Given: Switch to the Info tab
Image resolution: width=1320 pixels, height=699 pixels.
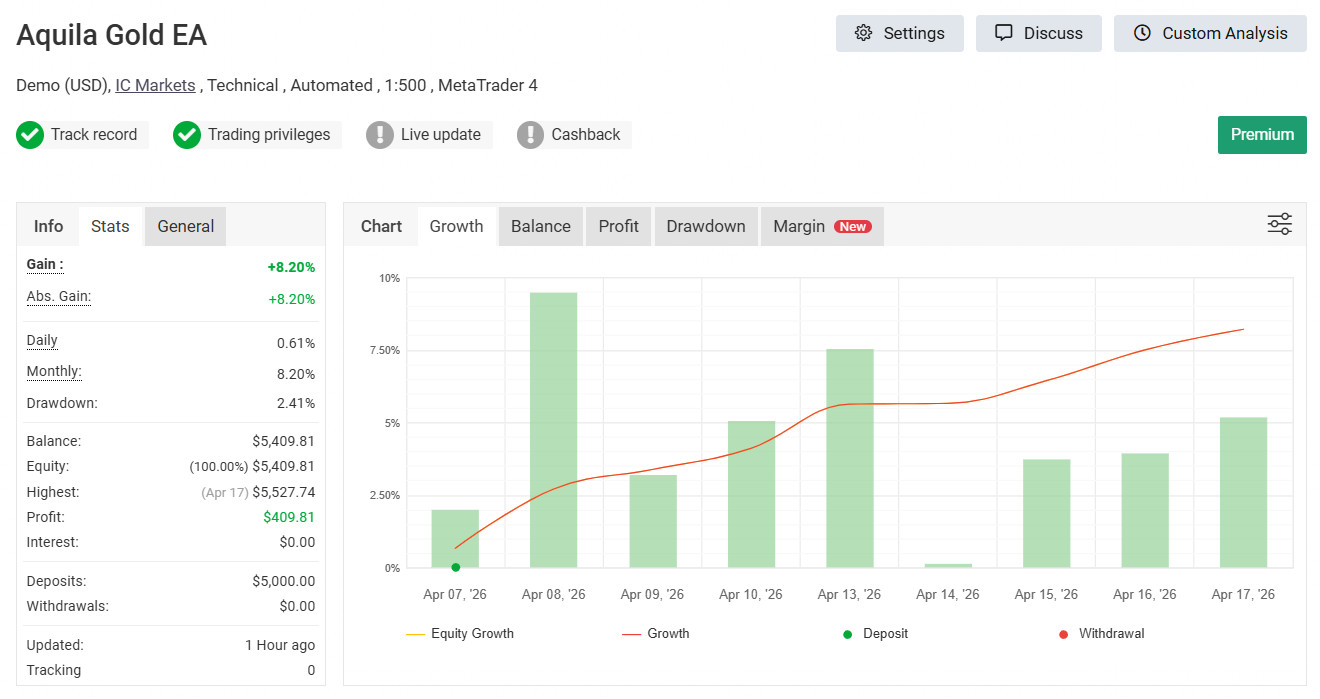Looking at the screenshot, I should pos(48,226).
